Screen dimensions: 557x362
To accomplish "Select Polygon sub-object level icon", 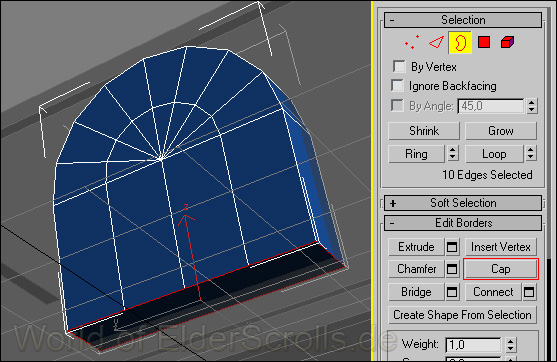I will coord(484,42).
